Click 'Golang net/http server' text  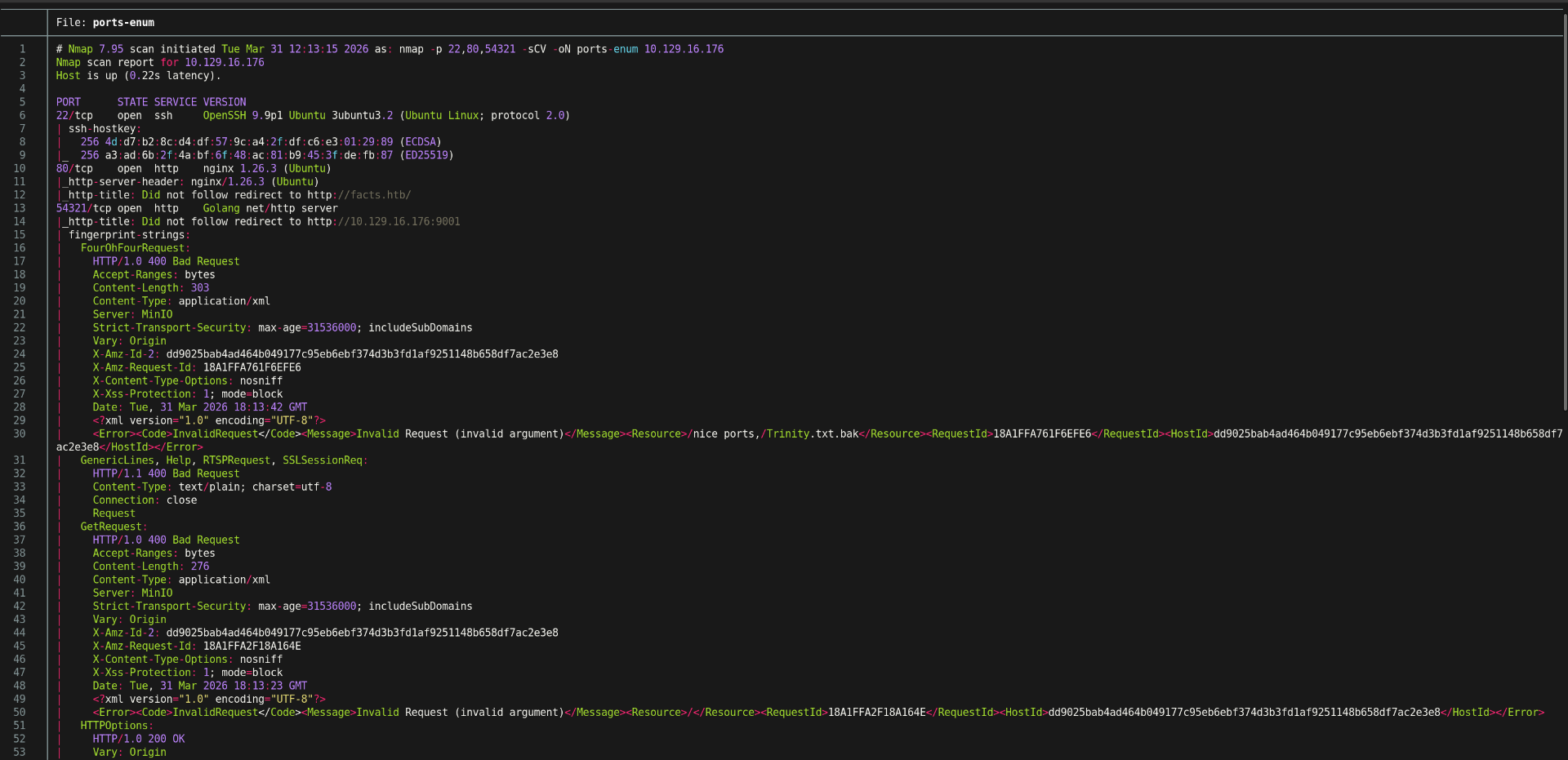click(270, 208)
